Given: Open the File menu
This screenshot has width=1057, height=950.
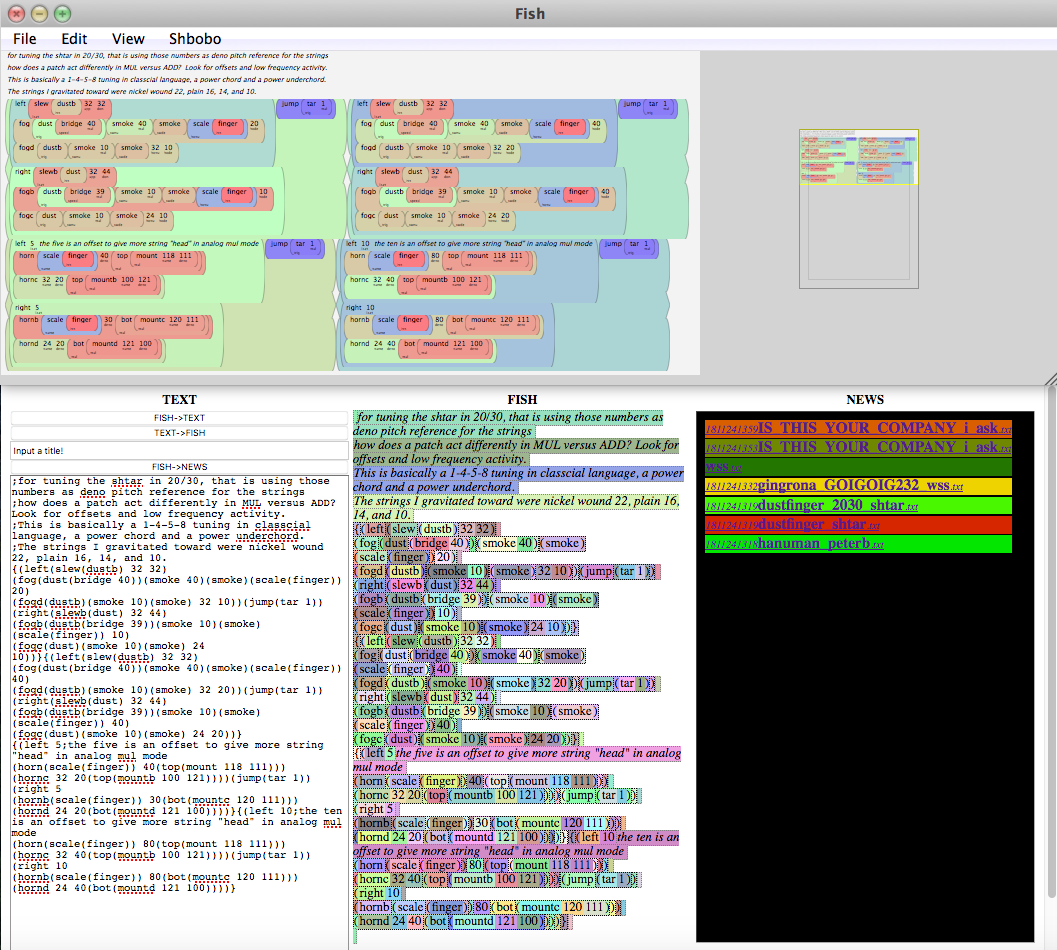Looking at the screenshot, I should pos(25,38).
